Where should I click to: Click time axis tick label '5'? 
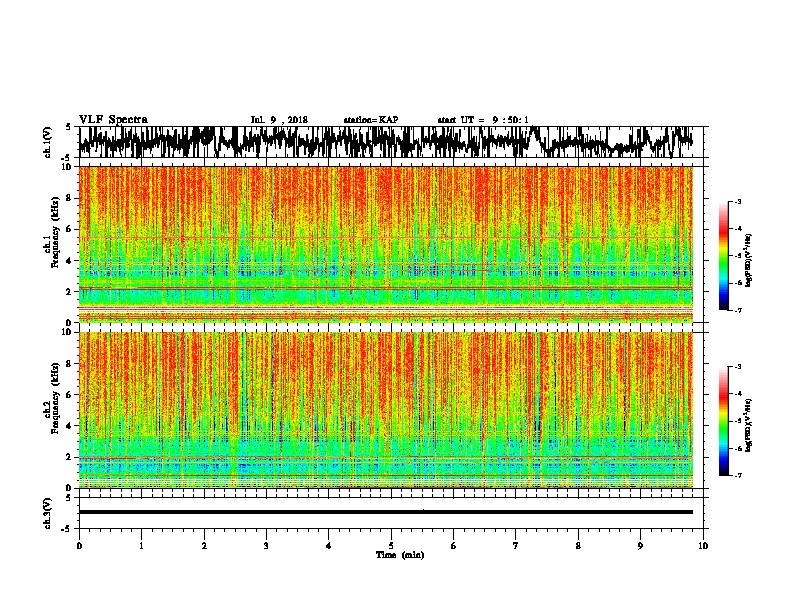(x=391, y=546)
